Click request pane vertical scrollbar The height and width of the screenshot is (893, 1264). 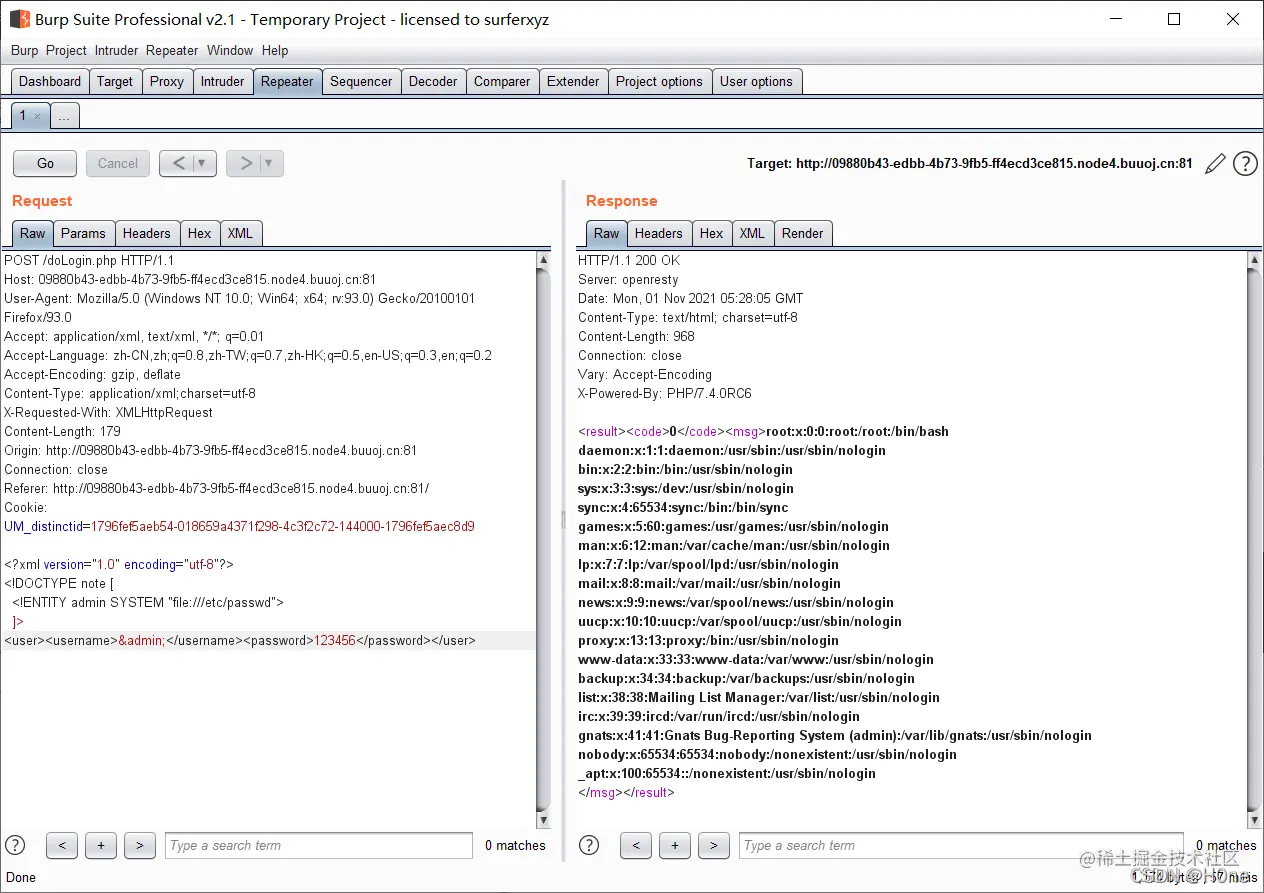[x=543, y=540]
